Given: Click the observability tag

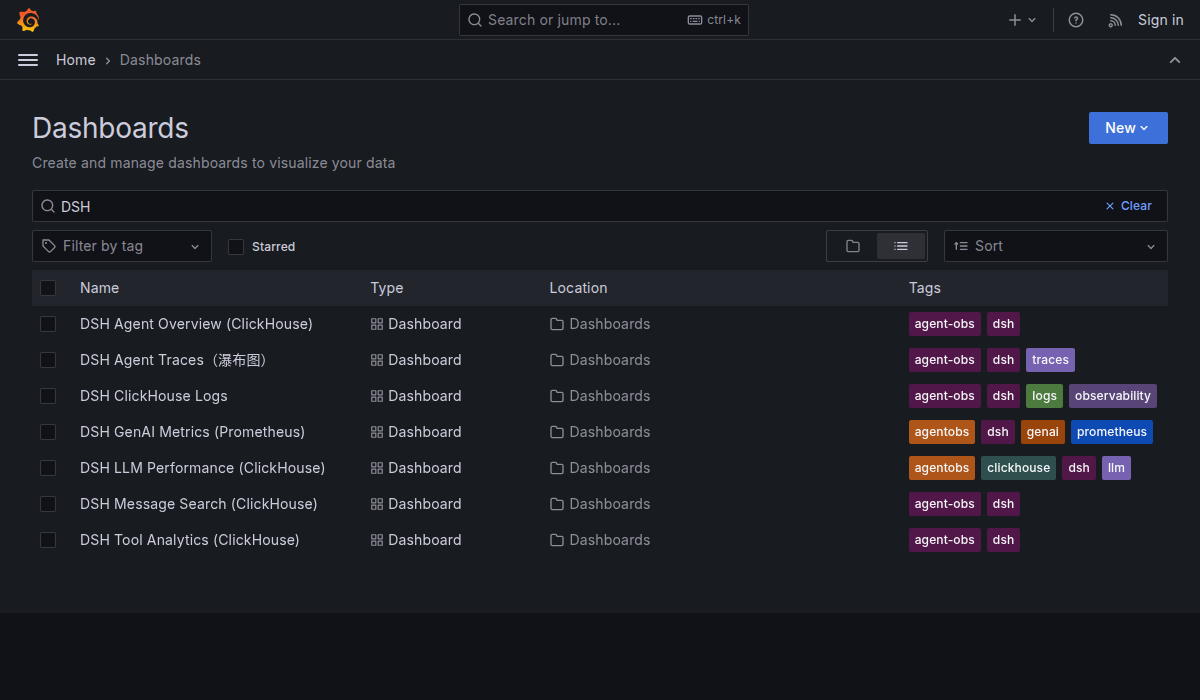Looking at the screenshot, I should click(1113, 396).
